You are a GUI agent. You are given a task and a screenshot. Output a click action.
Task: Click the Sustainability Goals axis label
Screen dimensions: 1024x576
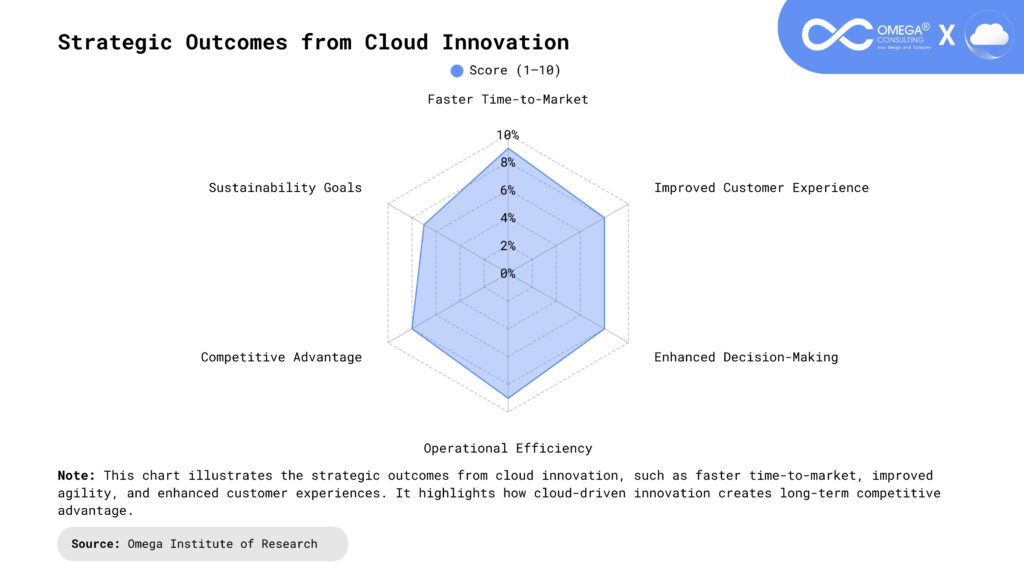point(285,187)
